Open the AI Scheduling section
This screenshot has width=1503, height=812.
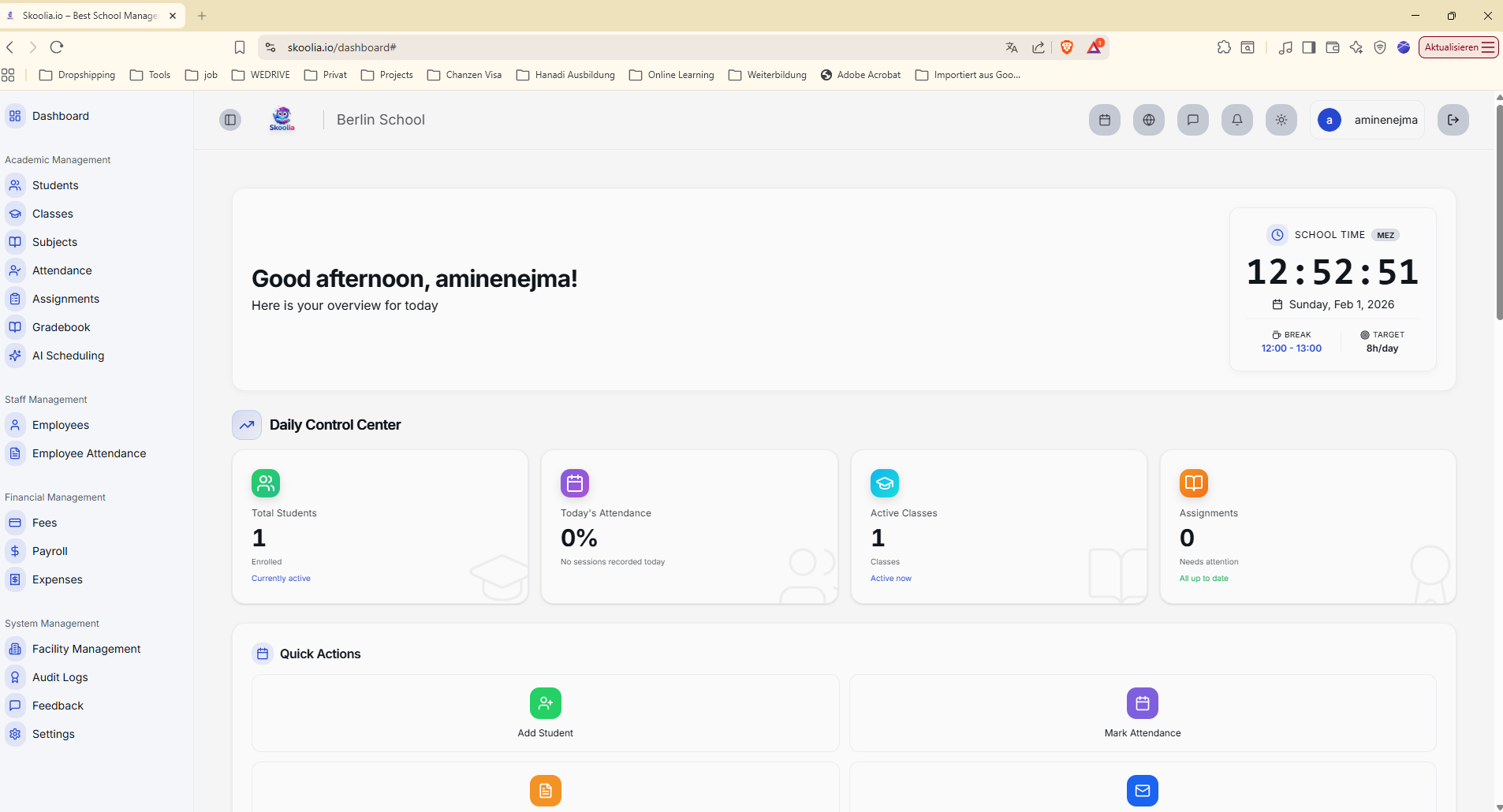click(66, 356)
